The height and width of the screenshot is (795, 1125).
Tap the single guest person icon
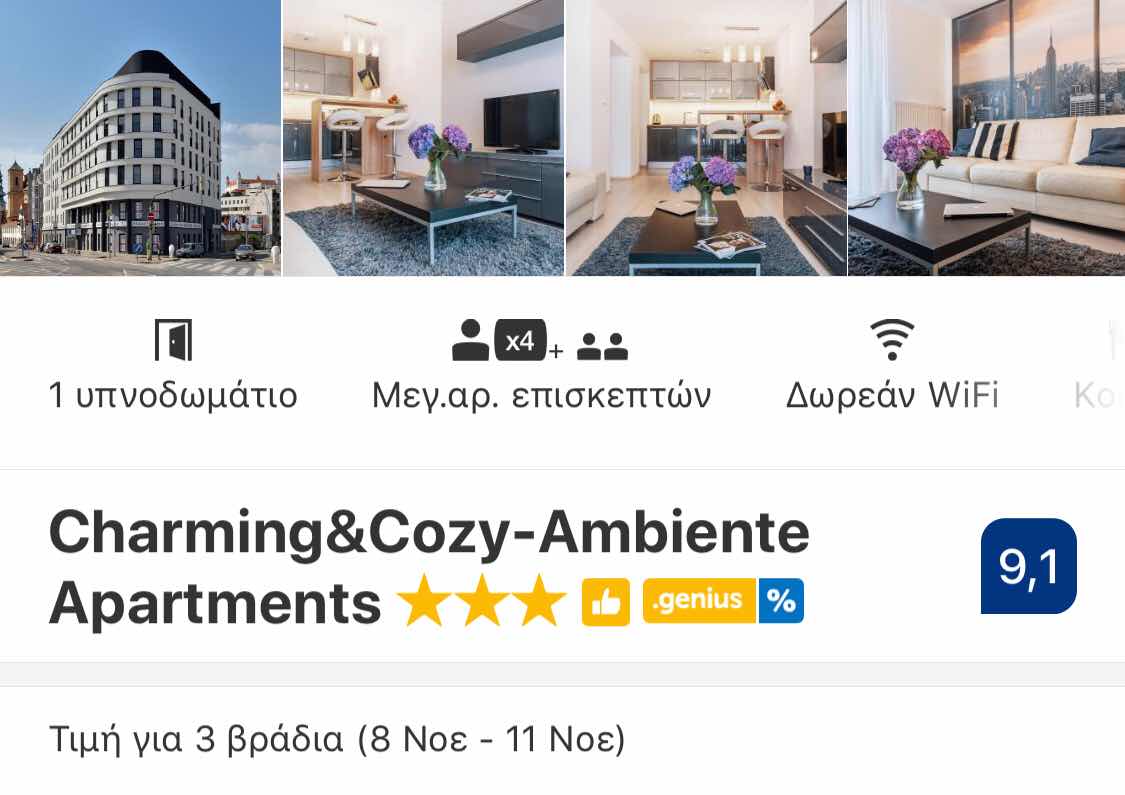pos(470,340)
